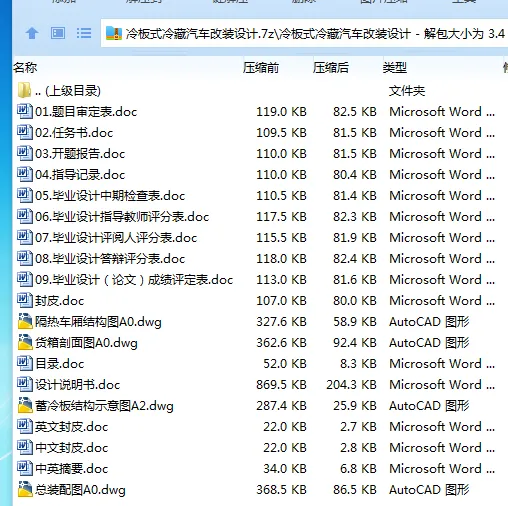
Task: Click the archive icon in the path bar
Action: tap(114, 33)
